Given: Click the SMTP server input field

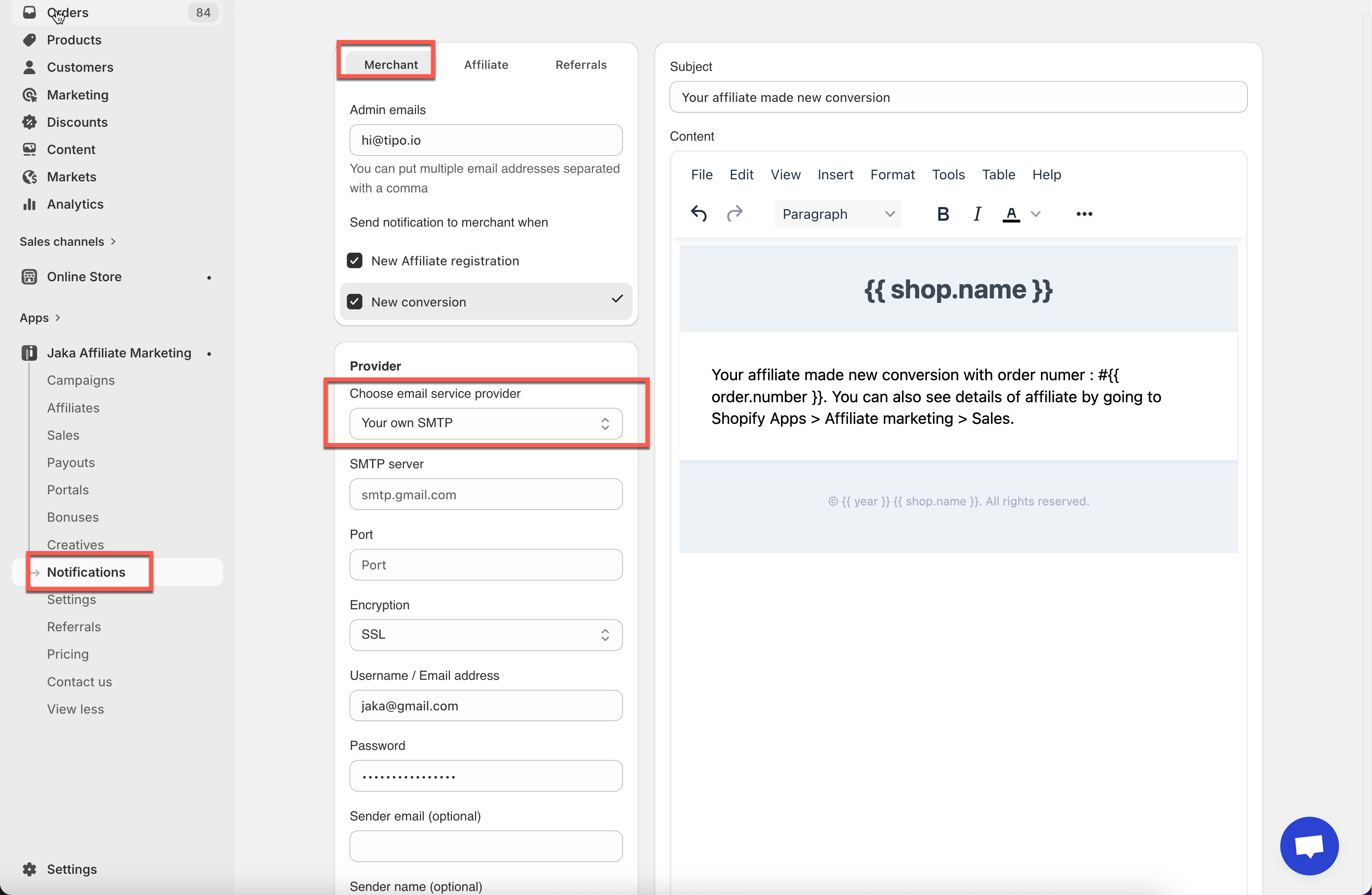Looking at the screenshot, I should (485, 494).
